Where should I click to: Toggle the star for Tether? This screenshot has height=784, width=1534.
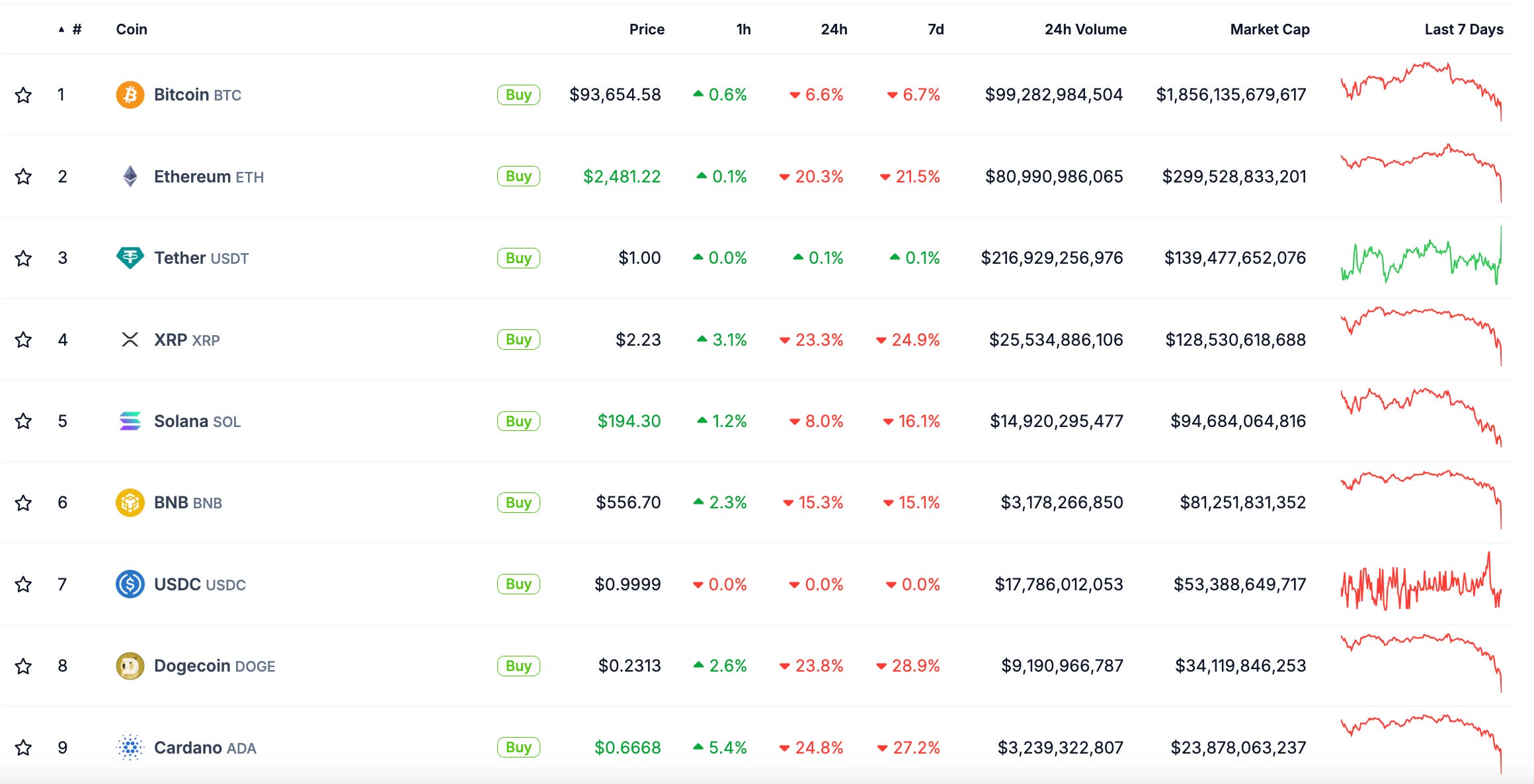pyautogui.click(x=24, y=258)
